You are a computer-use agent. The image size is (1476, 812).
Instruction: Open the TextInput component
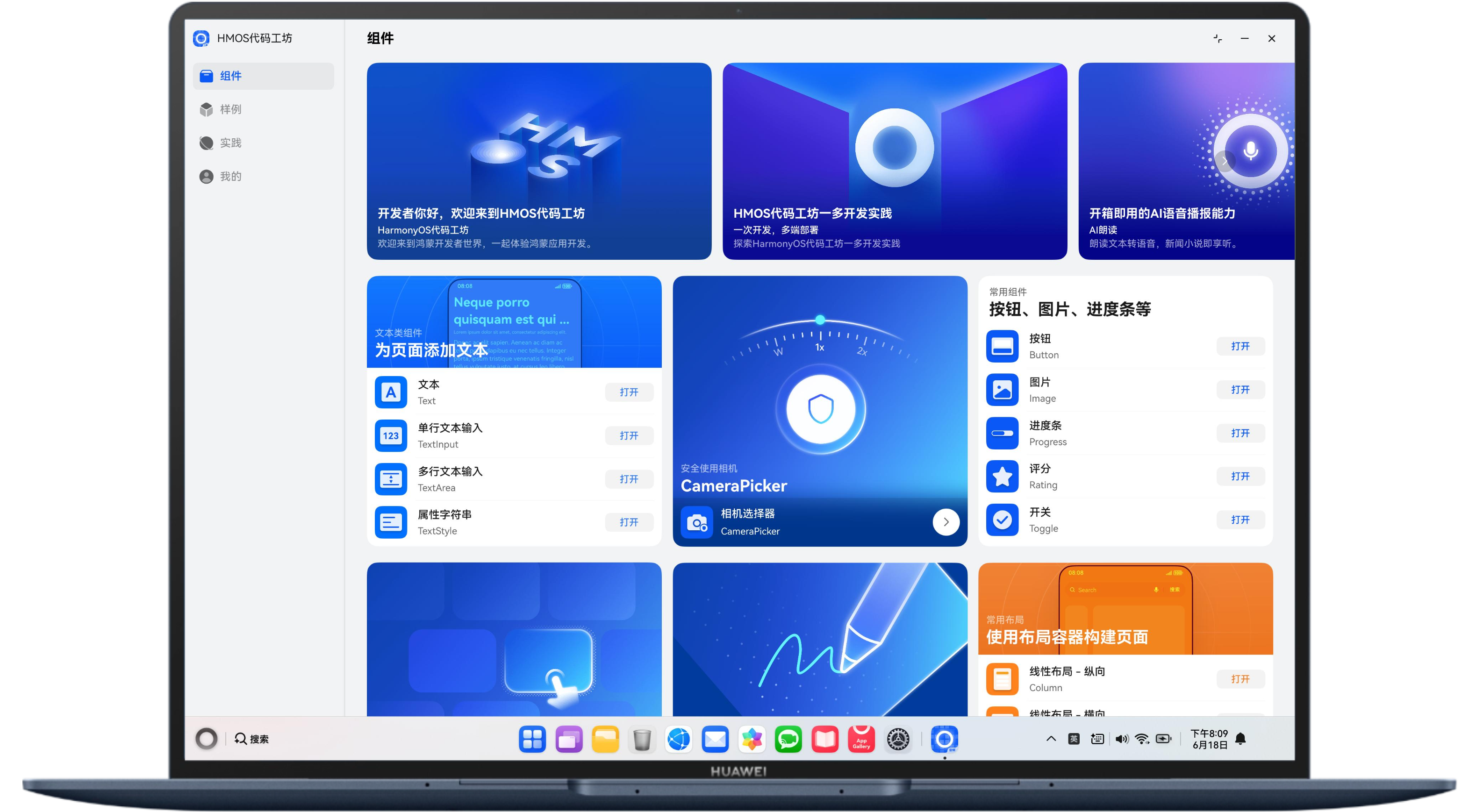(x=629, y=436)
